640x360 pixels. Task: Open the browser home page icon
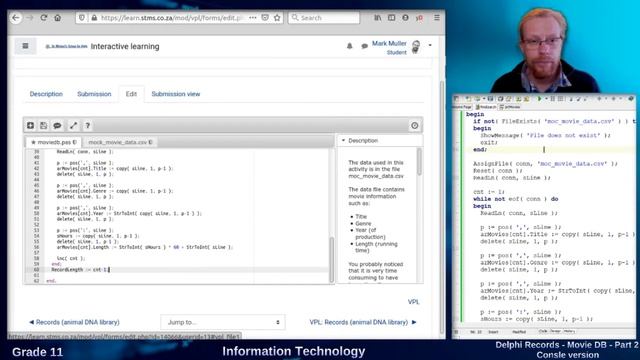point(58,18)
